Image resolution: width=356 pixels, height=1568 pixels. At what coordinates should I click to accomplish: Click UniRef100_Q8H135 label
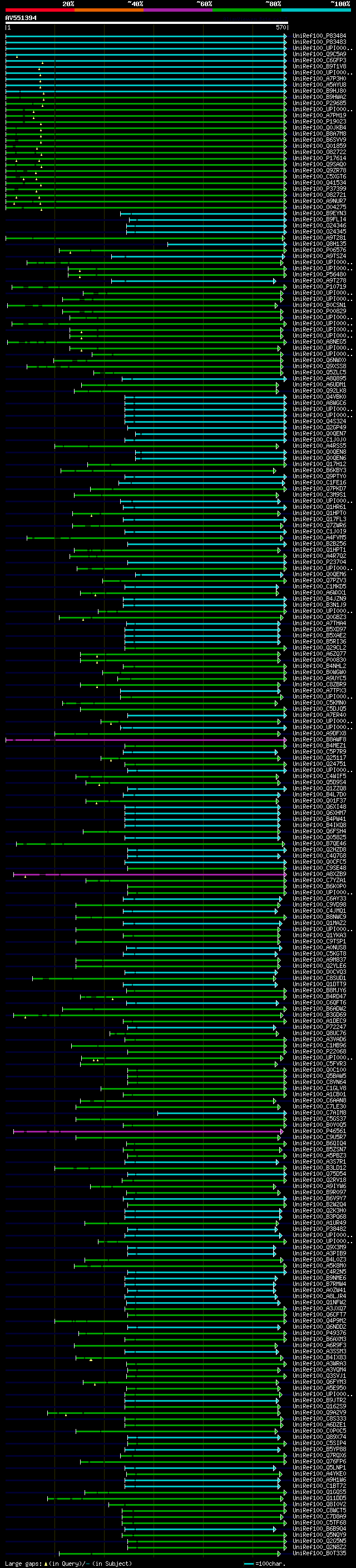point(319,244)
